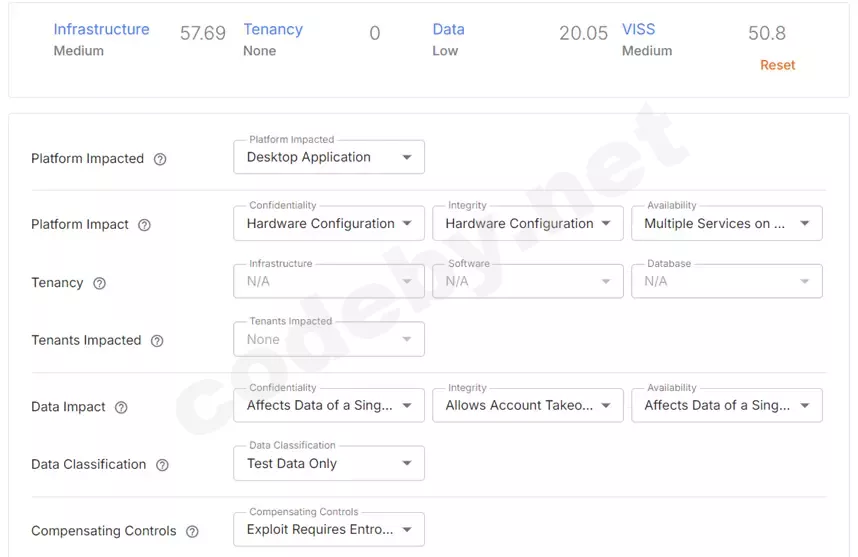Click the Tenancy help question icon
Image resolution: width=858 pixels, height=557 pixels.
click(99, 283)
